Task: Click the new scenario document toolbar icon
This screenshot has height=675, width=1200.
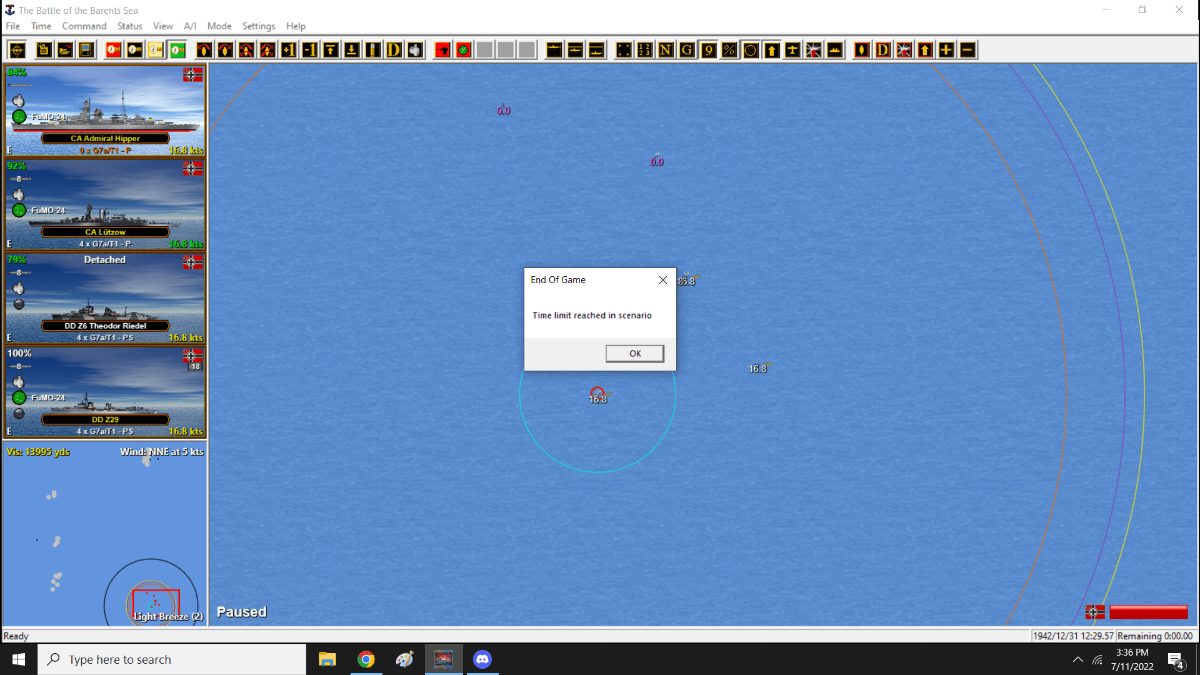Action: point(45,50)
